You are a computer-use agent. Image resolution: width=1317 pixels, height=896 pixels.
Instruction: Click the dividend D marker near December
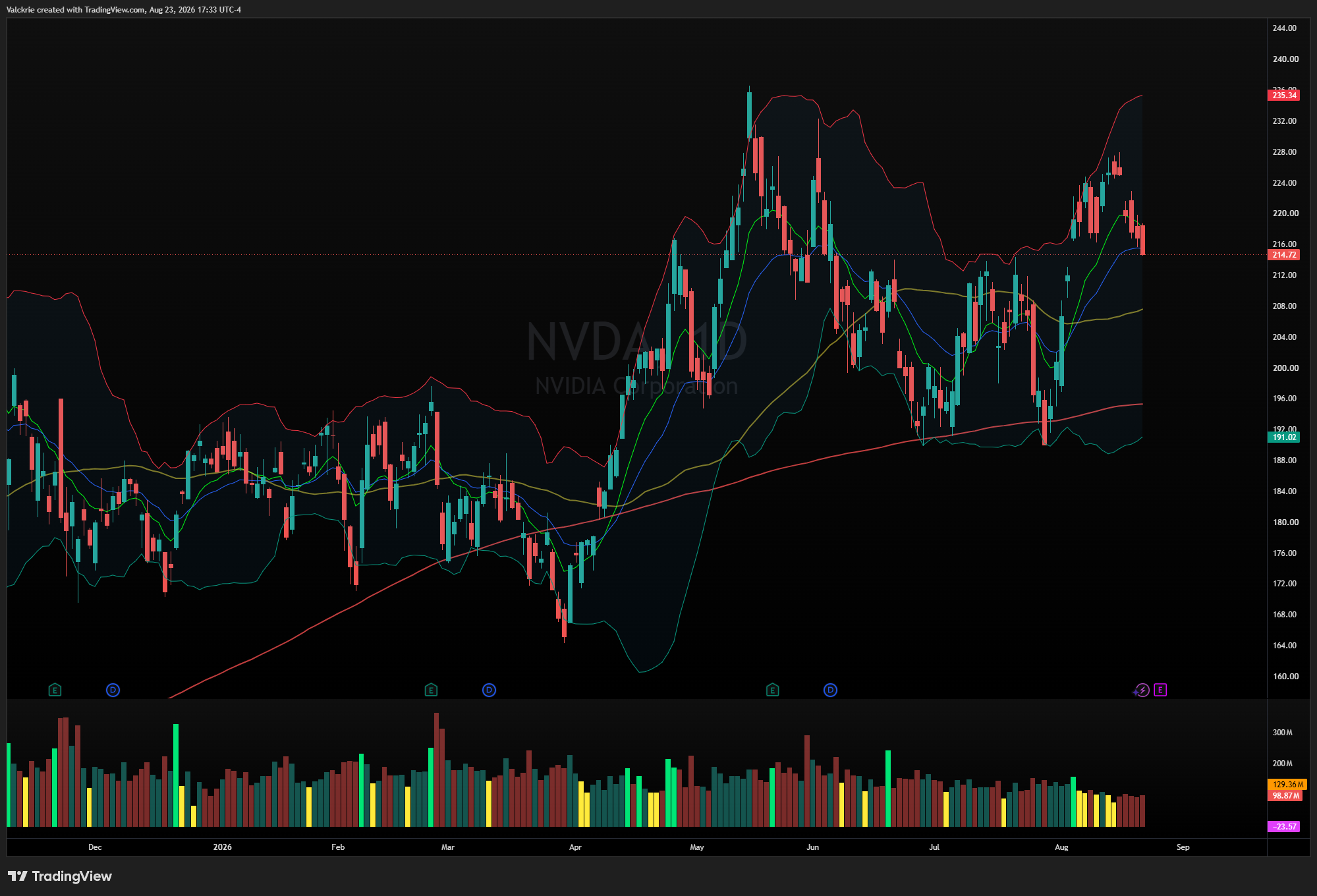coord(113,690)
